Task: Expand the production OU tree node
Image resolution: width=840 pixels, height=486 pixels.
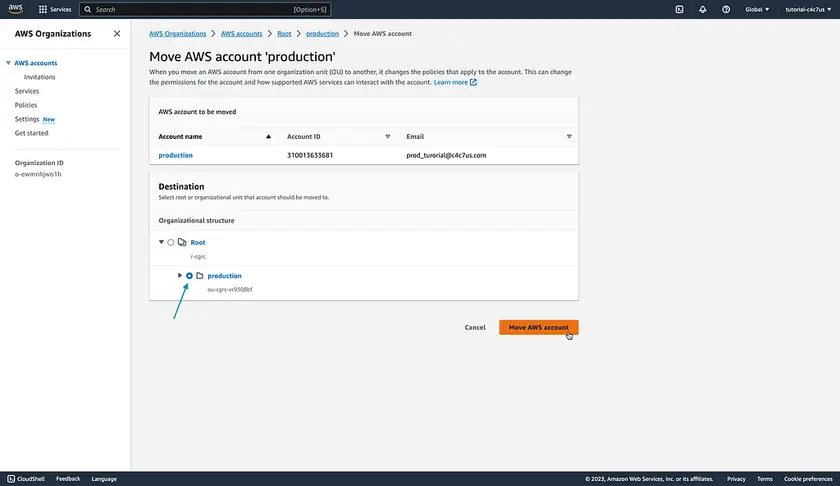Action: click(x=180, y=275)
